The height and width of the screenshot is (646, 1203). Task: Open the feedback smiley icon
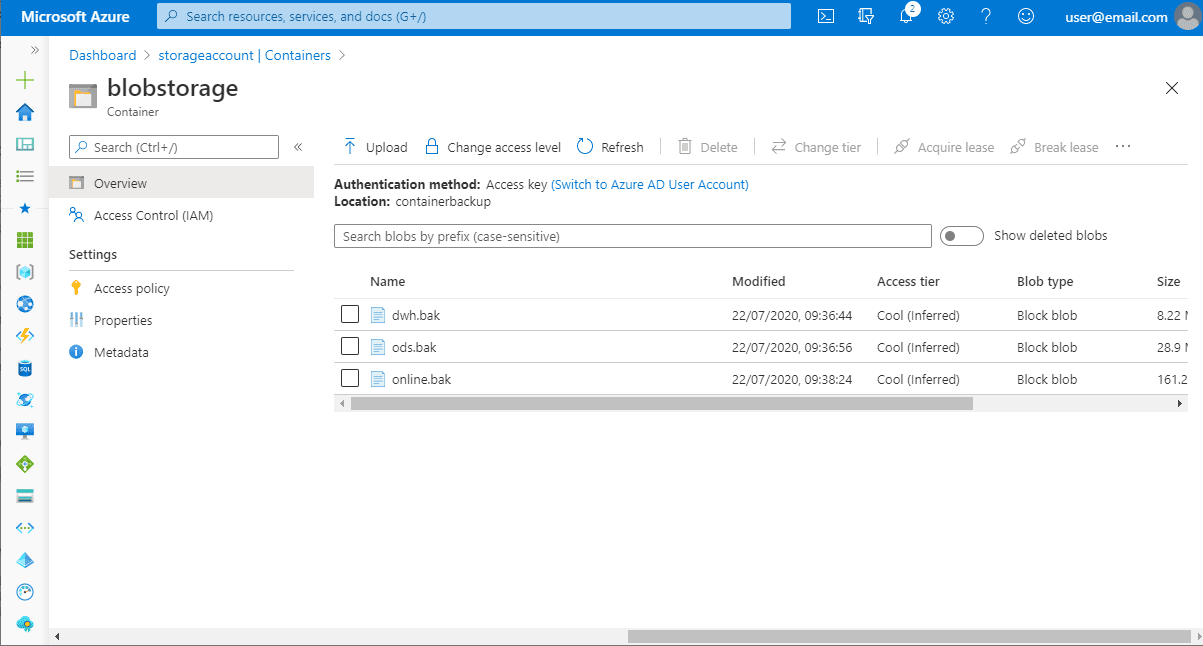pyautogui.click(x=1025, y=16)
